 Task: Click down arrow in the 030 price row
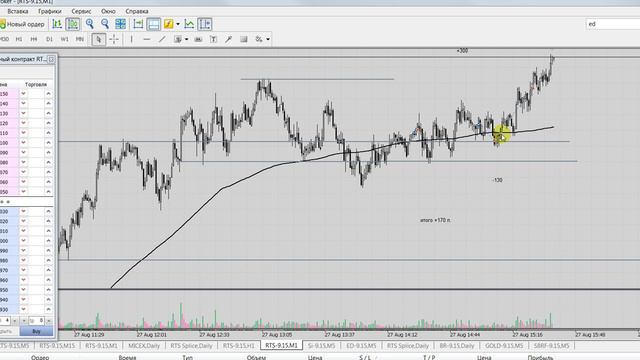click(x=23, y=211)
